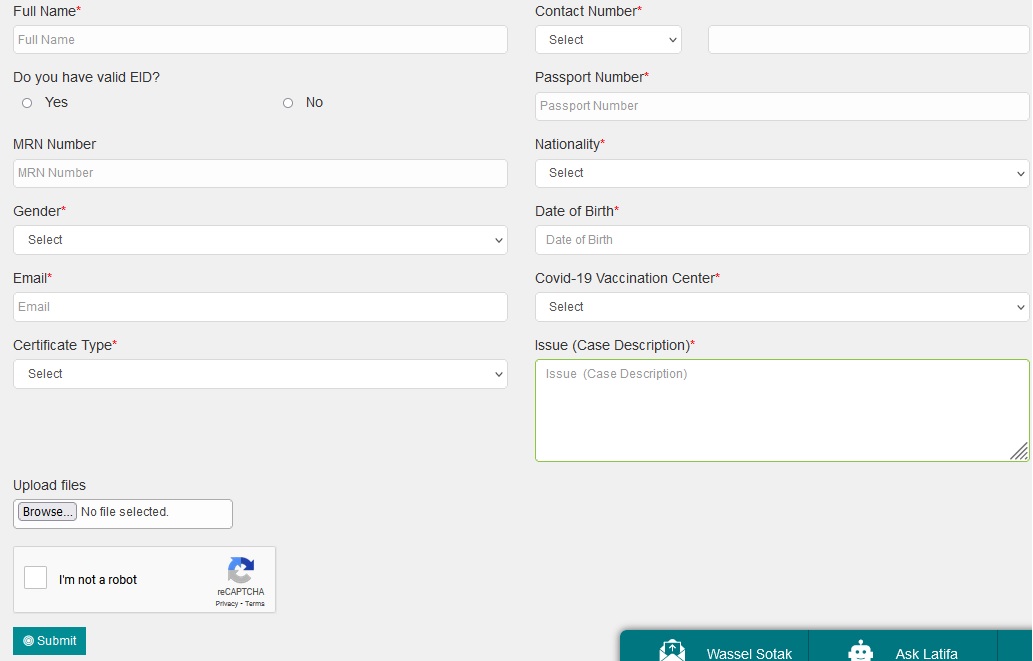Click the Date of Birth field
This screenshot has width=1033, height=661.
point(782,240)
